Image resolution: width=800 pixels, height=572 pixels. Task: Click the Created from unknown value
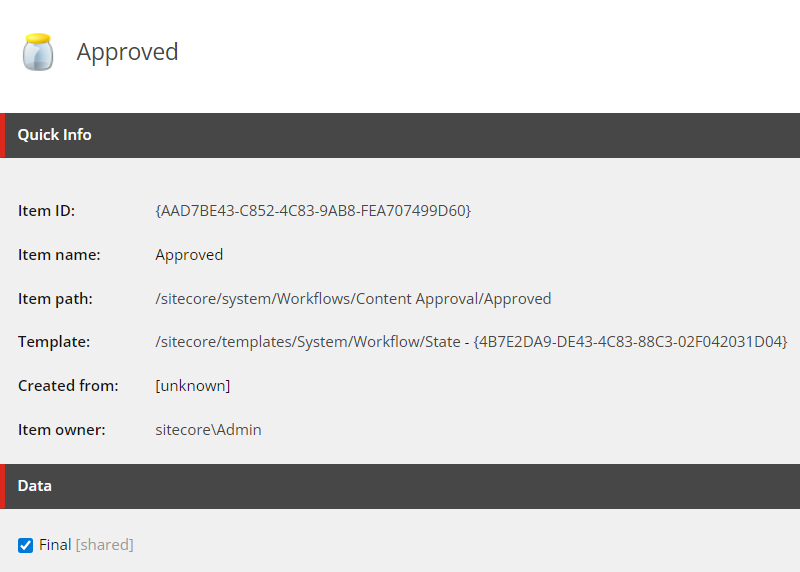coord(193,386)
